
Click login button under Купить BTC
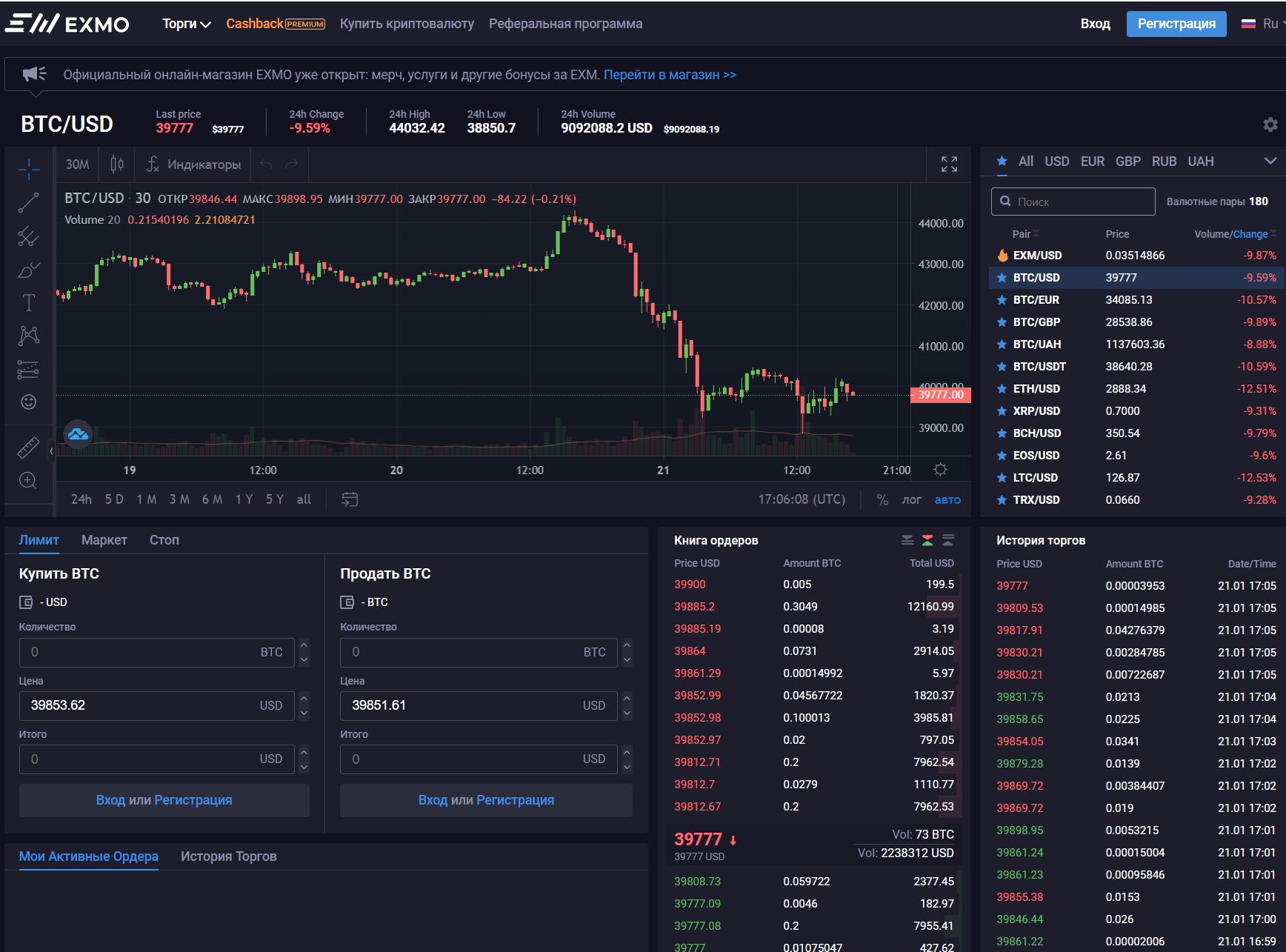coord(164,800)
